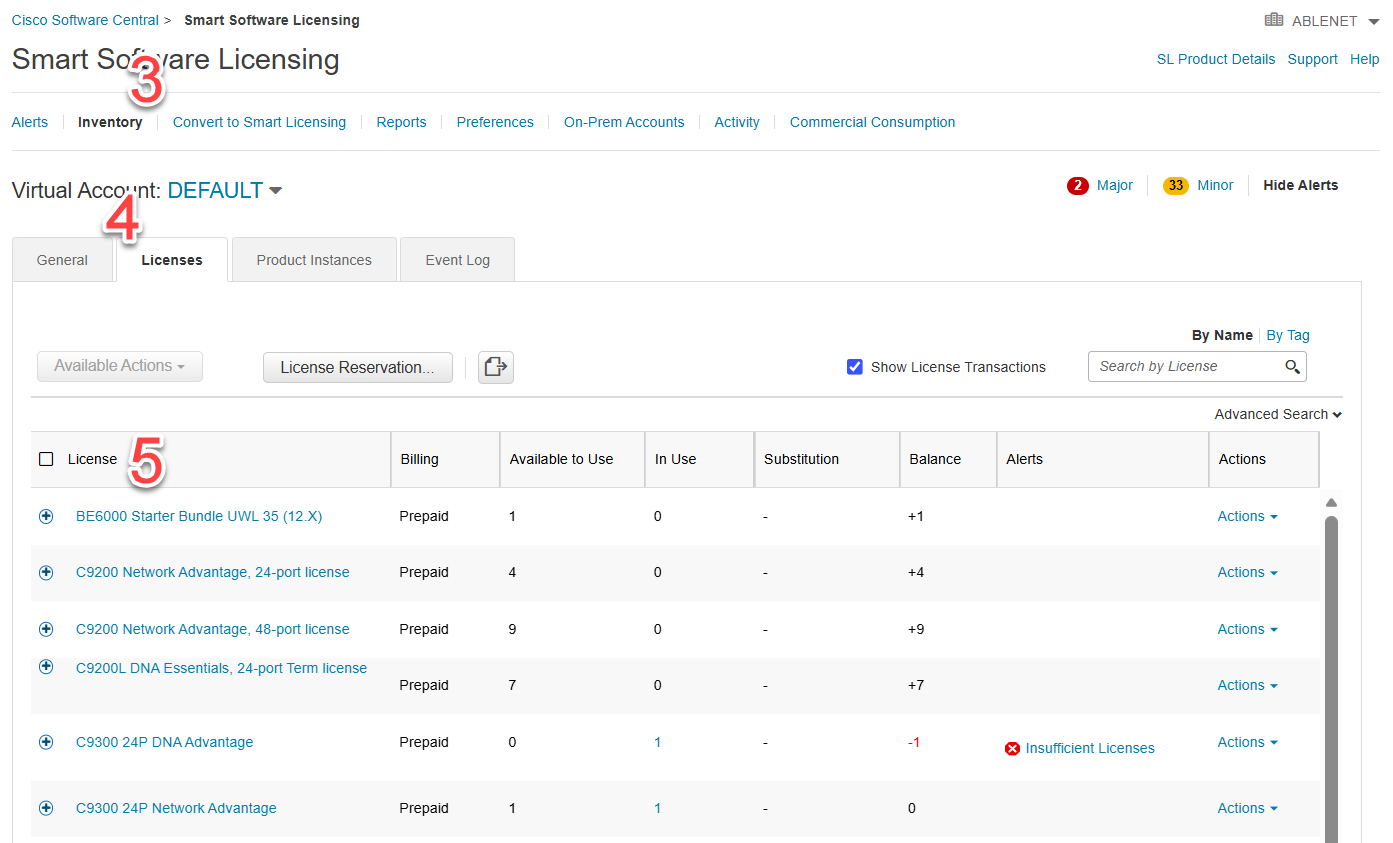Viewport: 1393px width, 843px height.
Task: Open the Available Actions dropdown
Action: pyautogui.click(x=120, y=366)
